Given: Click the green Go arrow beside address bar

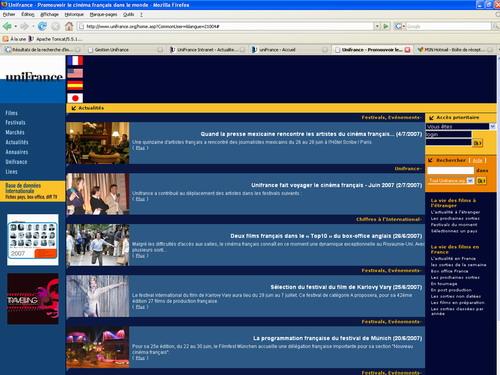Looking at the screenshot, I should tap(386, 26).
